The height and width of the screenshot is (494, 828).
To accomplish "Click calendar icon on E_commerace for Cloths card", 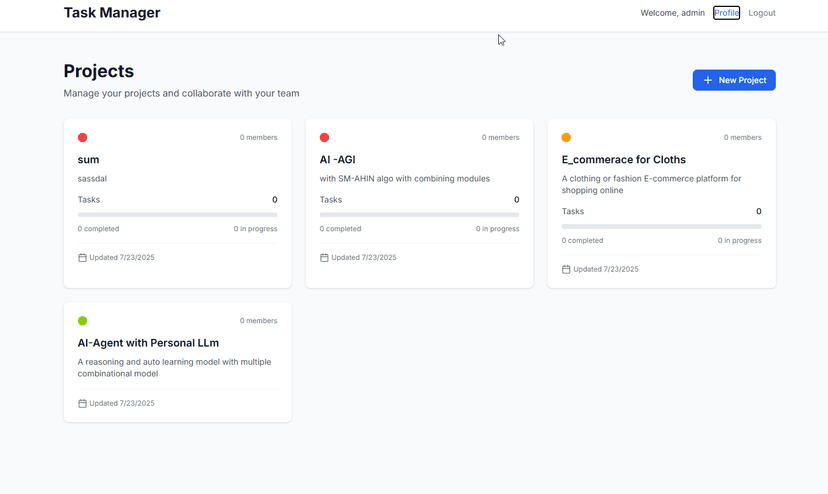I will [x=566, y=269].
